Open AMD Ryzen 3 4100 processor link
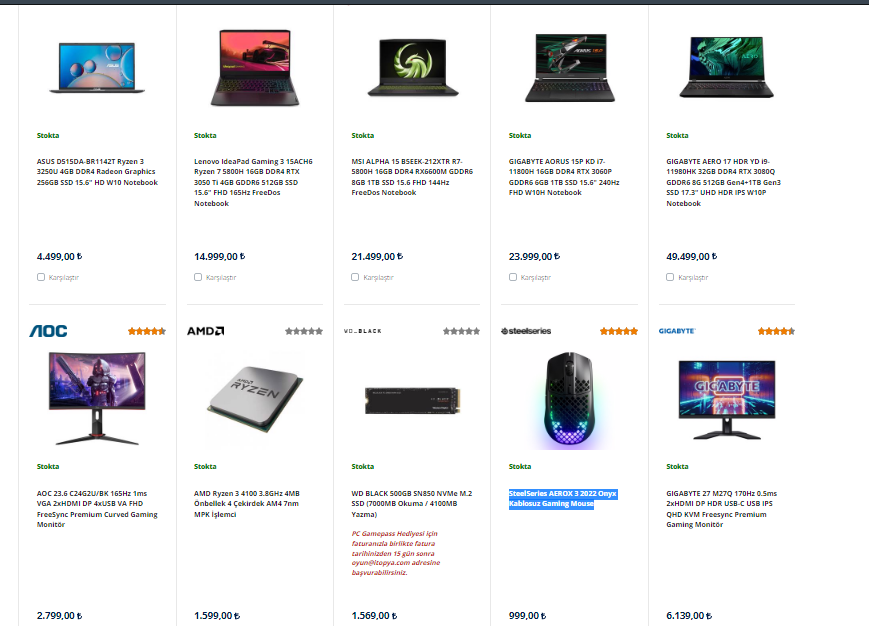Image resolution: width=869 pixels, height=626 pixels. pyautogui.click(x=247, y=504)
